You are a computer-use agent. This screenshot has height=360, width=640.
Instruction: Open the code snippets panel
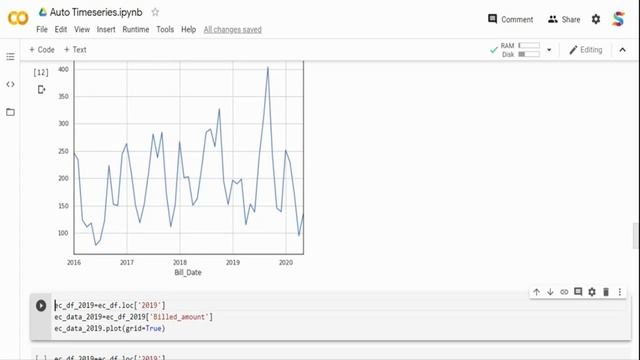pyautogui.click(x=10, y=84)
